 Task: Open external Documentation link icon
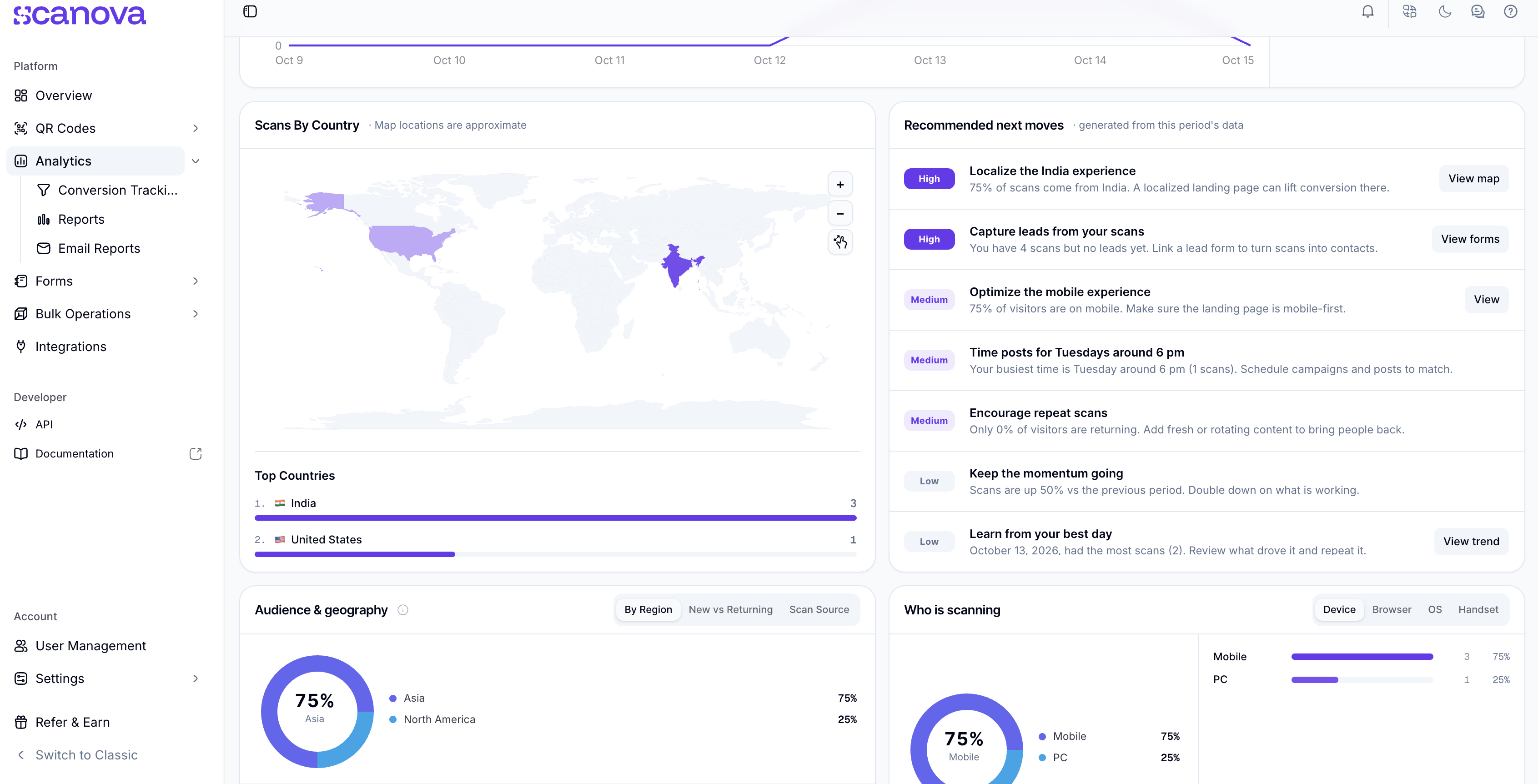coord(195,454)
